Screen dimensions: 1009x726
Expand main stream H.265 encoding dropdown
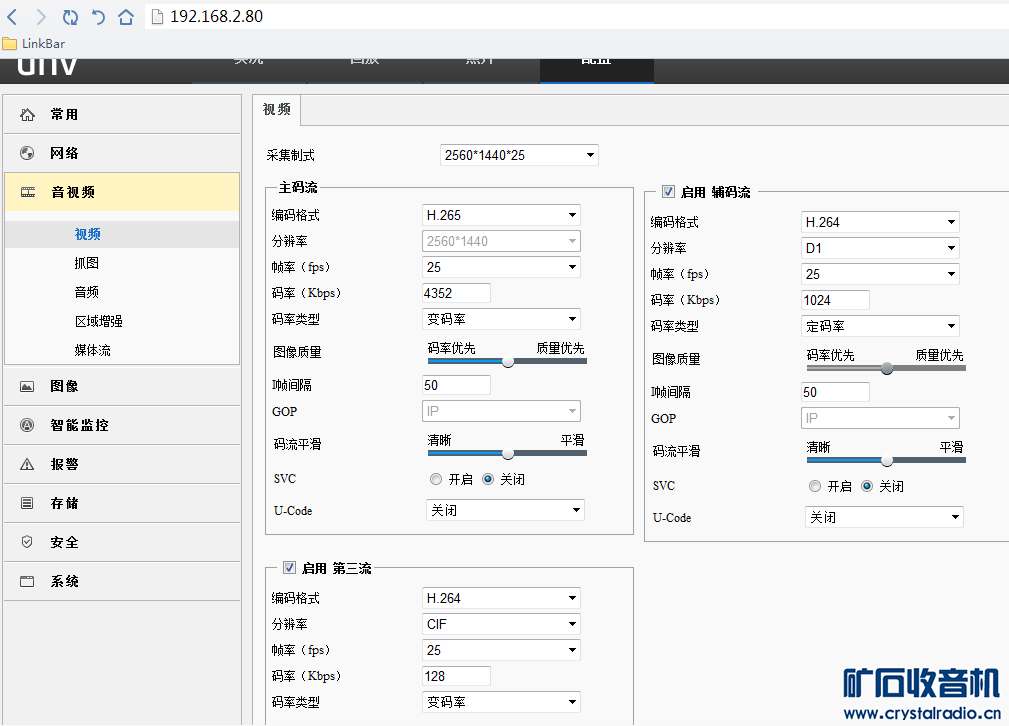[501, 215]
